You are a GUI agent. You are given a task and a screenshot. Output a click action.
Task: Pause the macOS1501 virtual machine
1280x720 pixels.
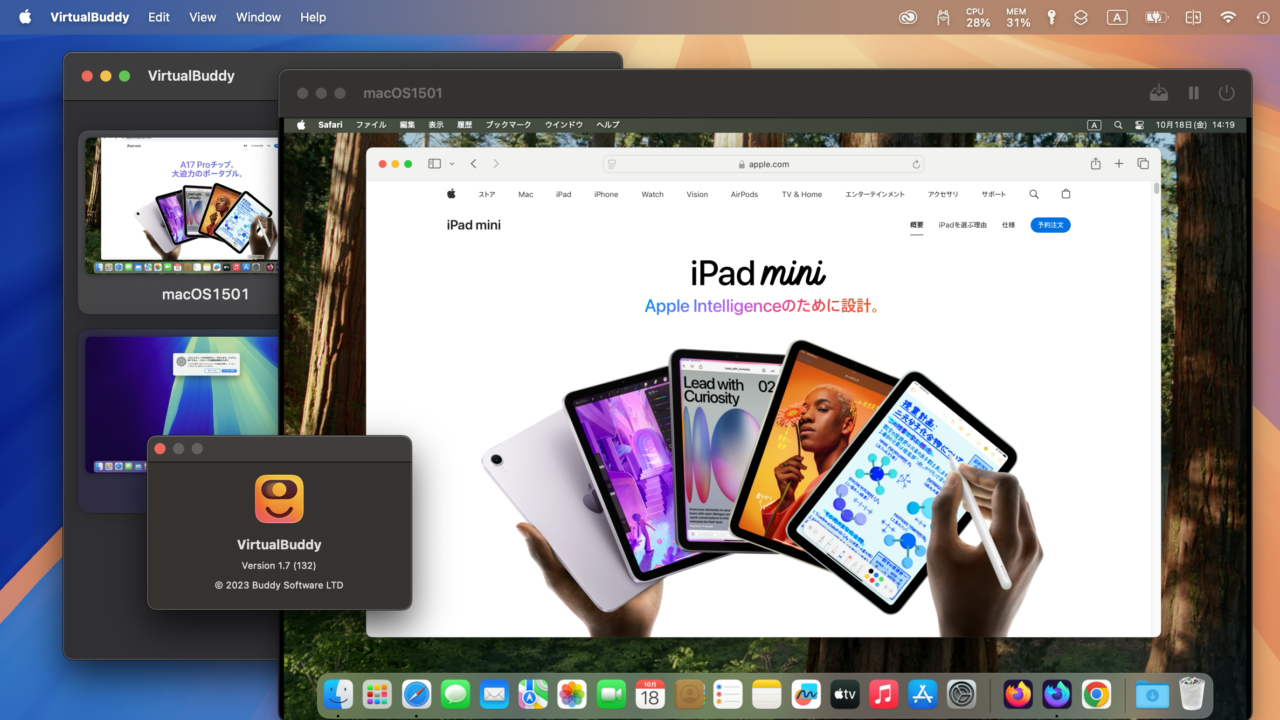click(x=1193, y=93)
